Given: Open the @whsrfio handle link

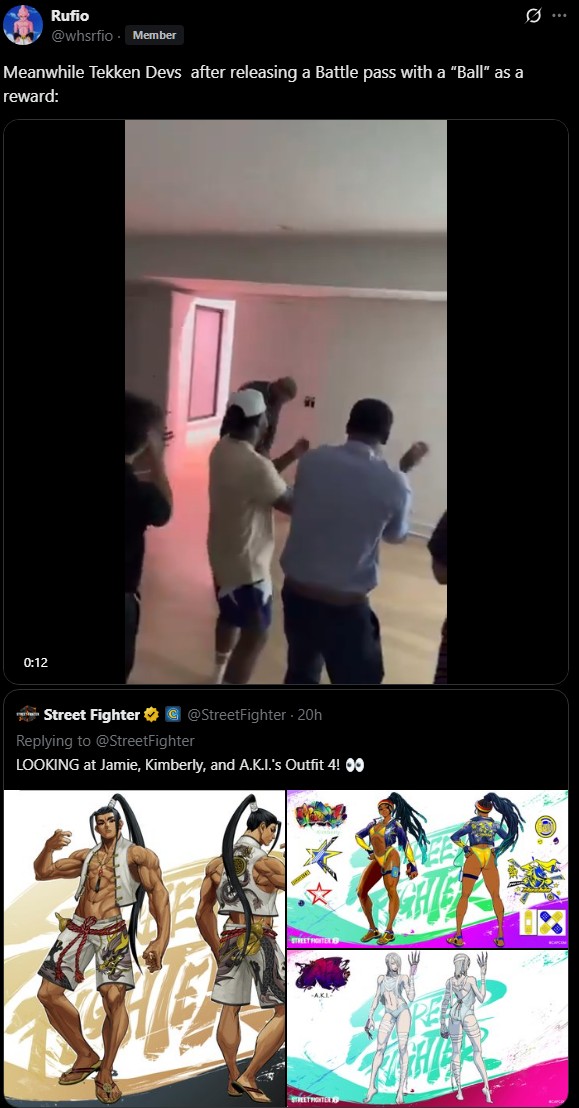Looking at the screenshot, I should 82,35.
